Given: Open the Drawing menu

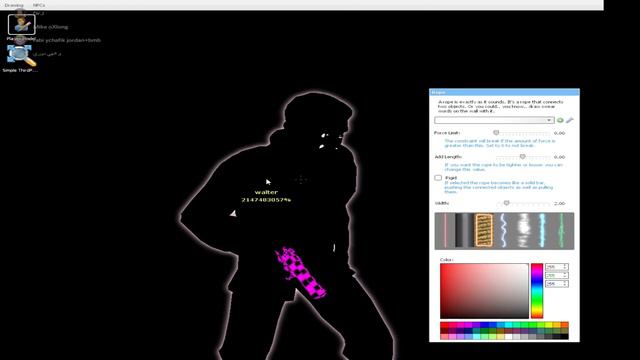Looking at the screenshot, I should pos(14,5).
